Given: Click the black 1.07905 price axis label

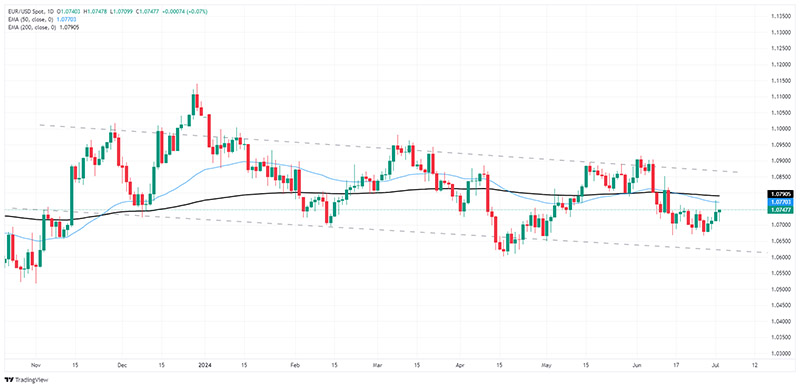Looking at the screenshot, I should pos(779,194).
